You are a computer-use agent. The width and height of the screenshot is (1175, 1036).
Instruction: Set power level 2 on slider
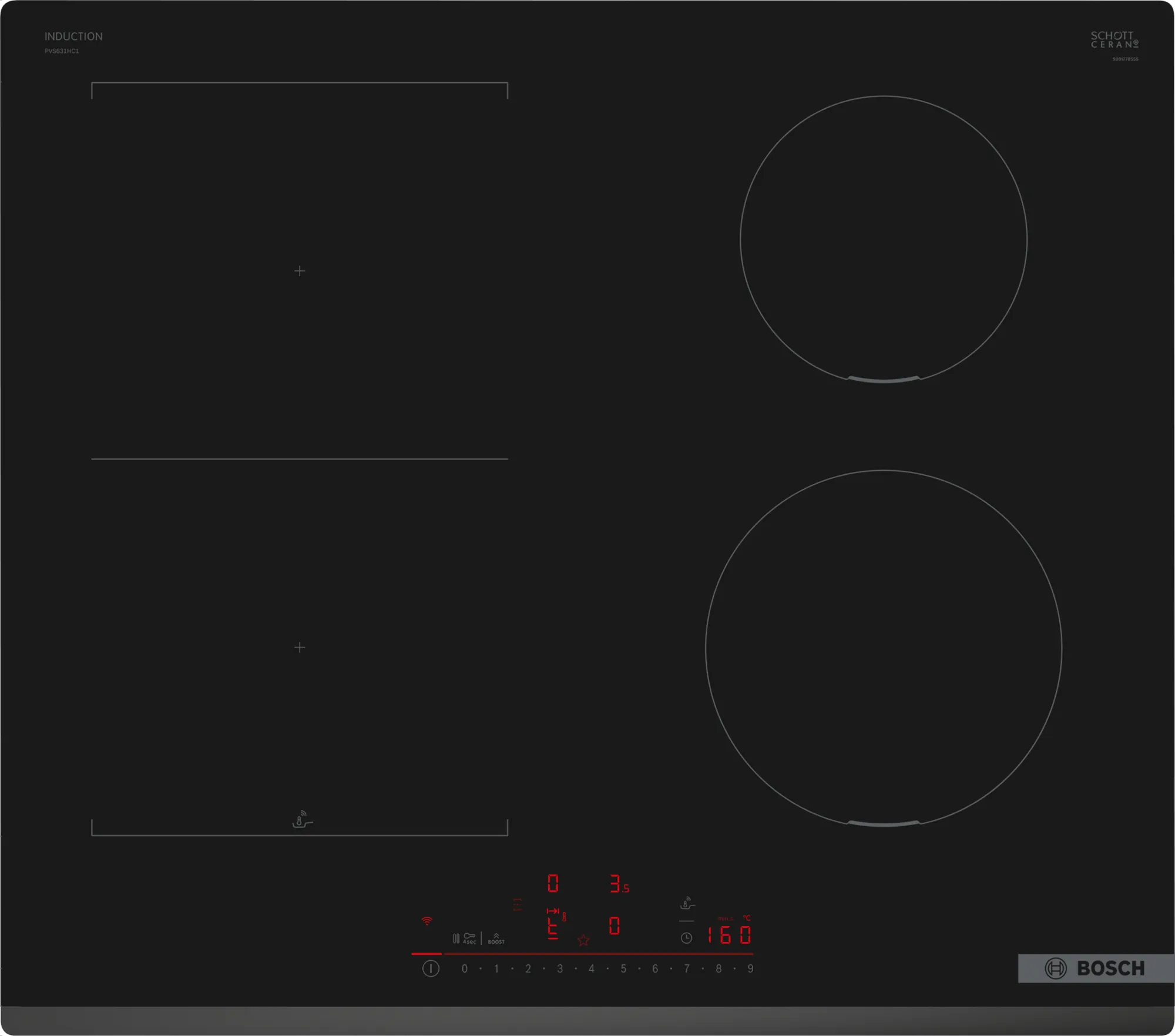click(x=528, y=968)
